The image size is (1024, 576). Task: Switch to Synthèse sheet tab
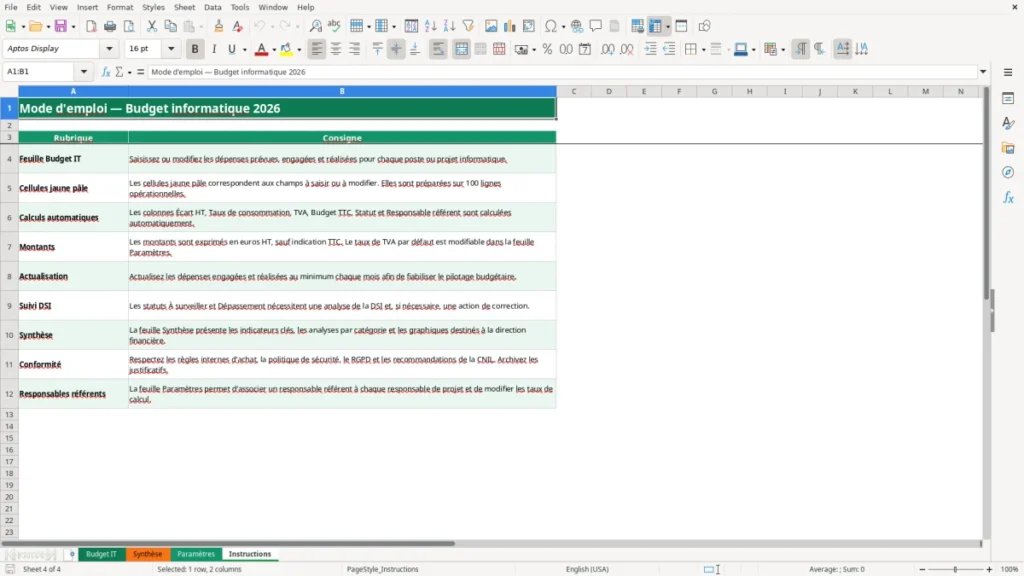(148, 554)
